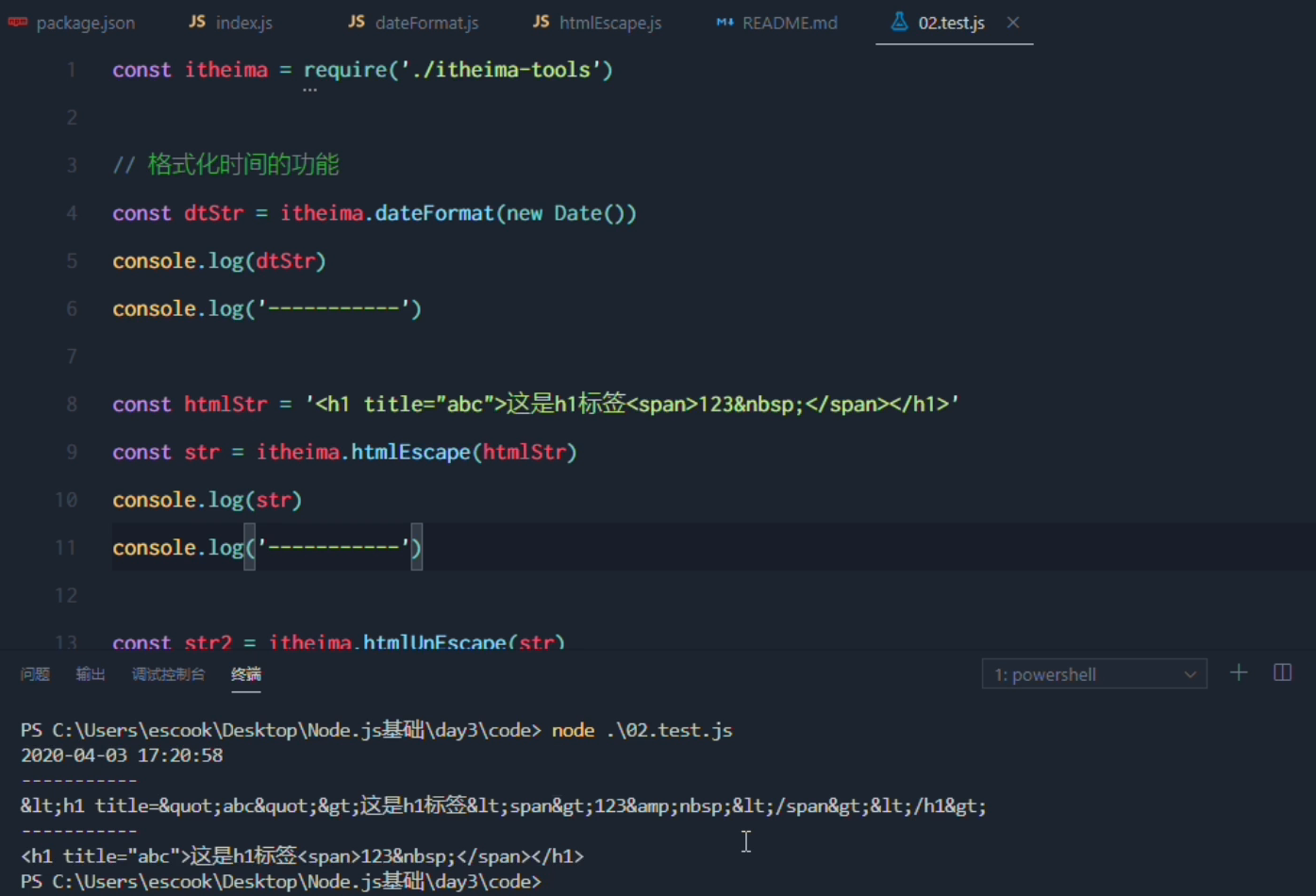Split the terminal panel
The image size is (1316, 896).
point(1283,673)
